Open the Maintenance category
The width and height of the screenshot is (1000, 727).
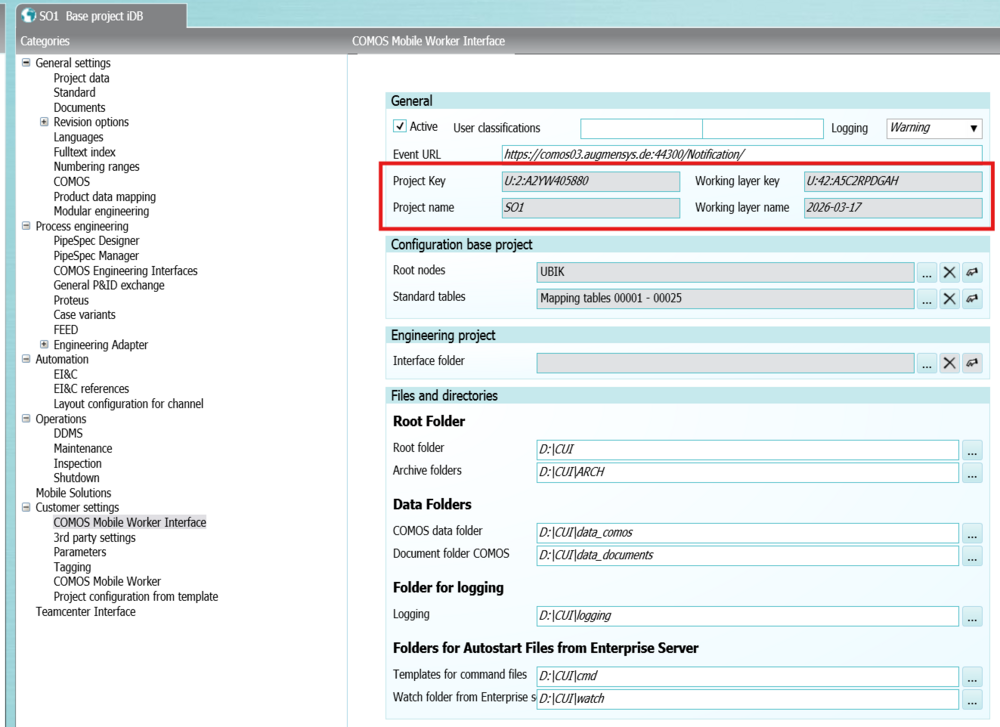(82, 448)
